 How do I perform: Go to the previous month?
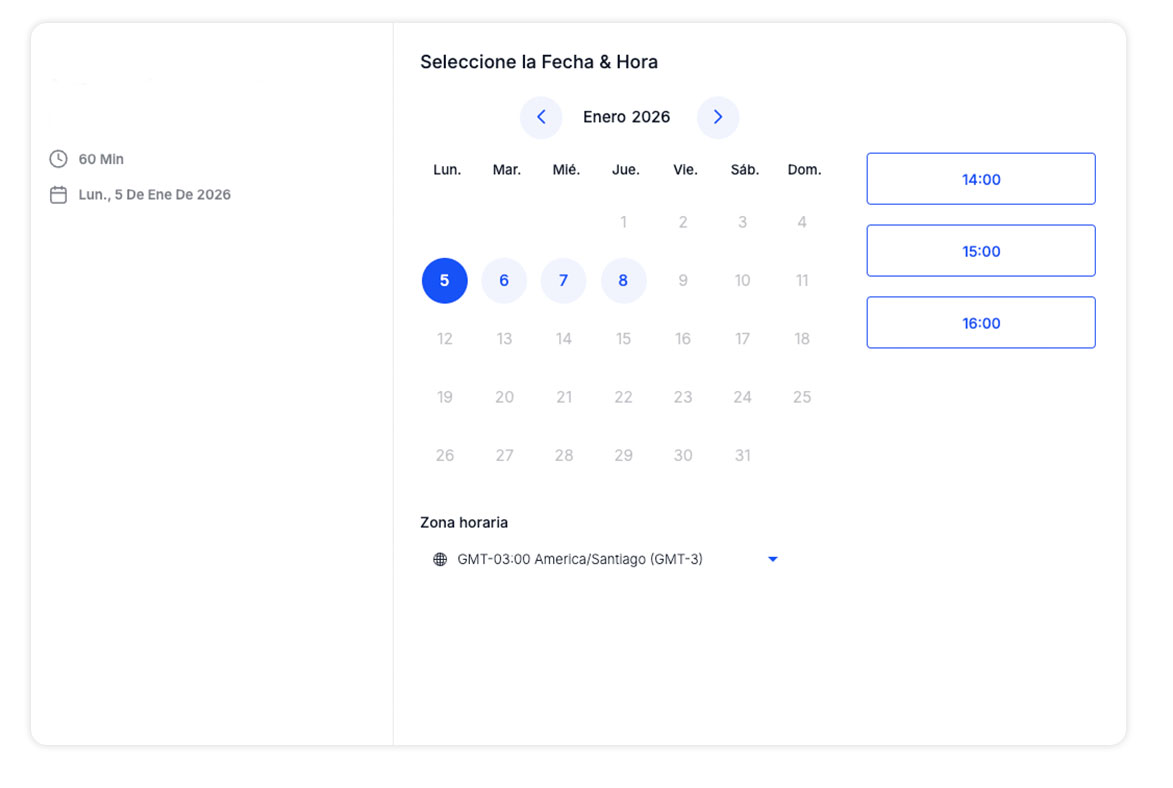coord(541,117)
